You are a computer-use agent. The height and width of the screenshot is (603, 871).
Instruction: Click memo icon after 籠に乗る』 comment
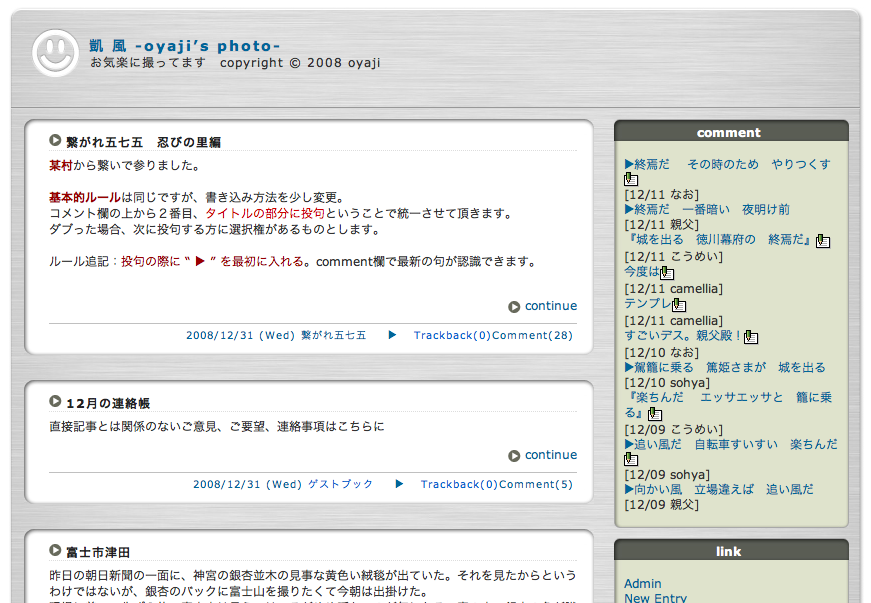[655, 414]
